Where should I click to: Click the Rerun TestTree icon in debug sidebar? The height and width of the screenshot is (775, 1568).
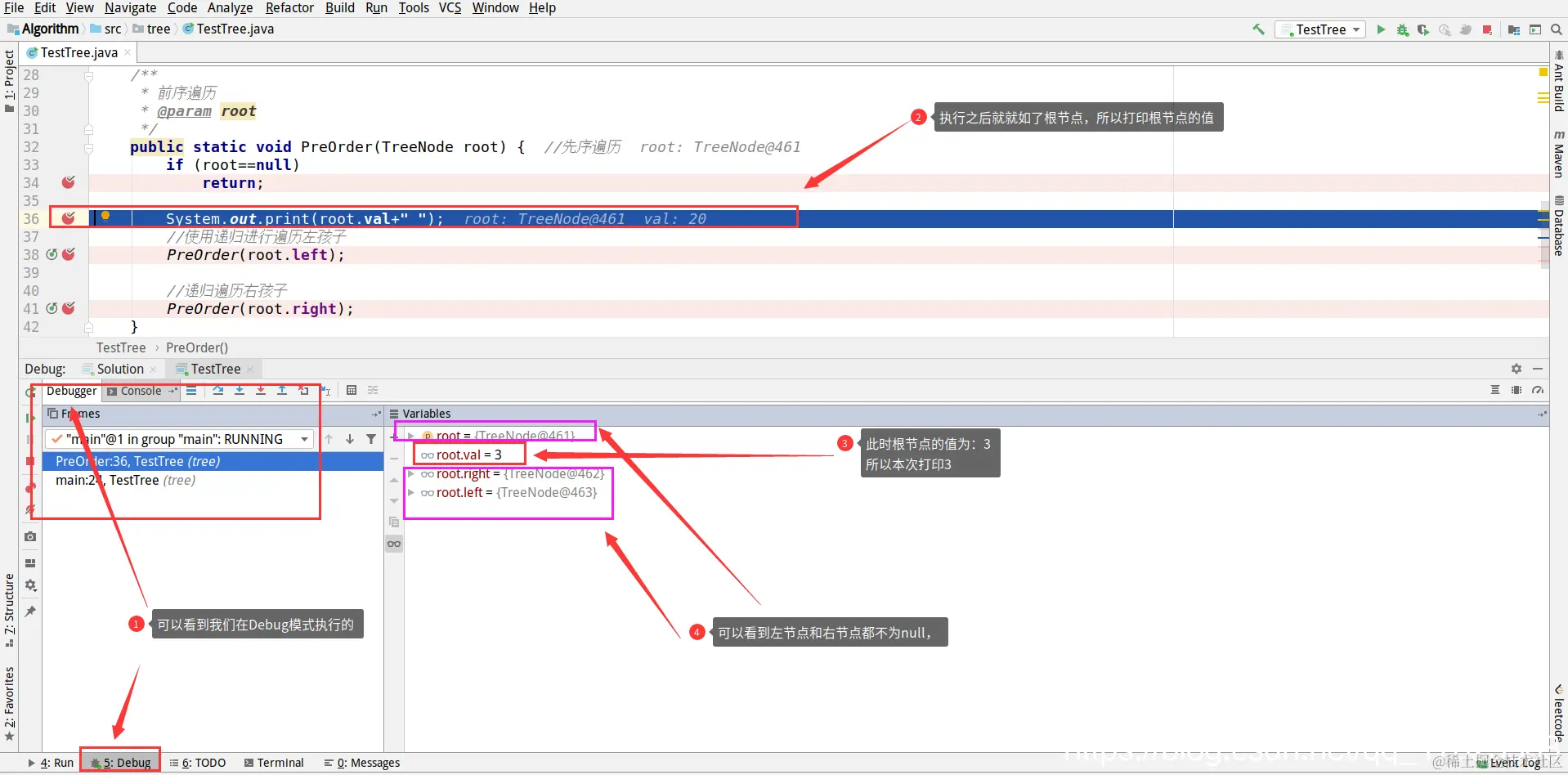point(30,393)
